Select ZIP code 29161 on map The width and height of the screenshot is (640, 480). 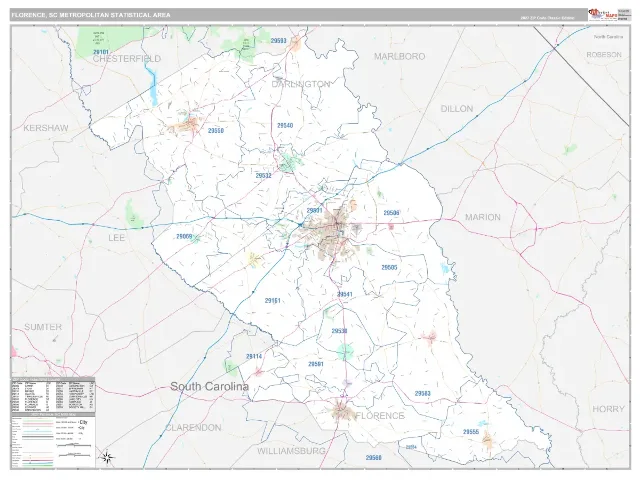[272, 301]
